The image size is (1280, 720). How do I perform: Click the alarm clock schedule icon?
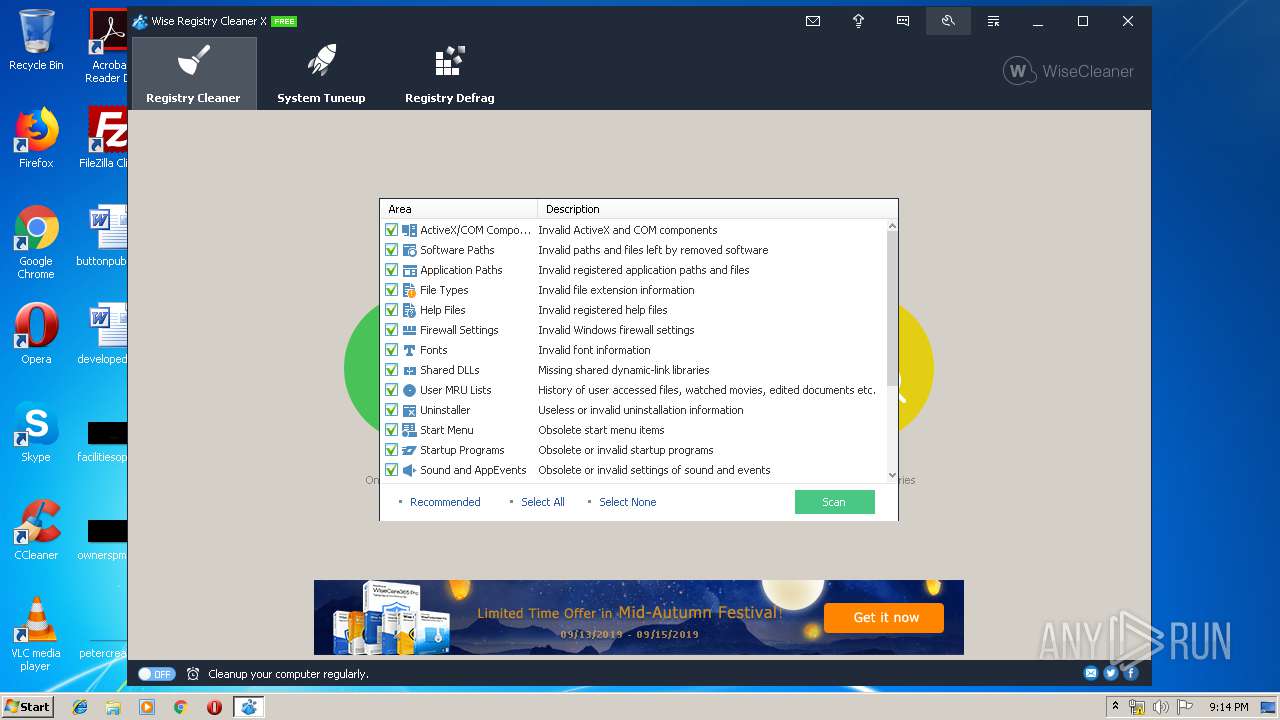click(193, 674)
